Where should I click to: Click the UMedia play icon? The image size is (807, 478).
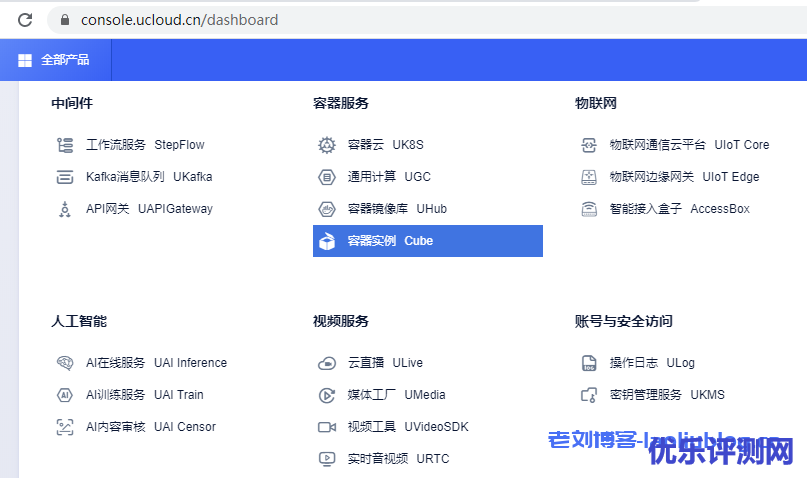pos(327,395)
